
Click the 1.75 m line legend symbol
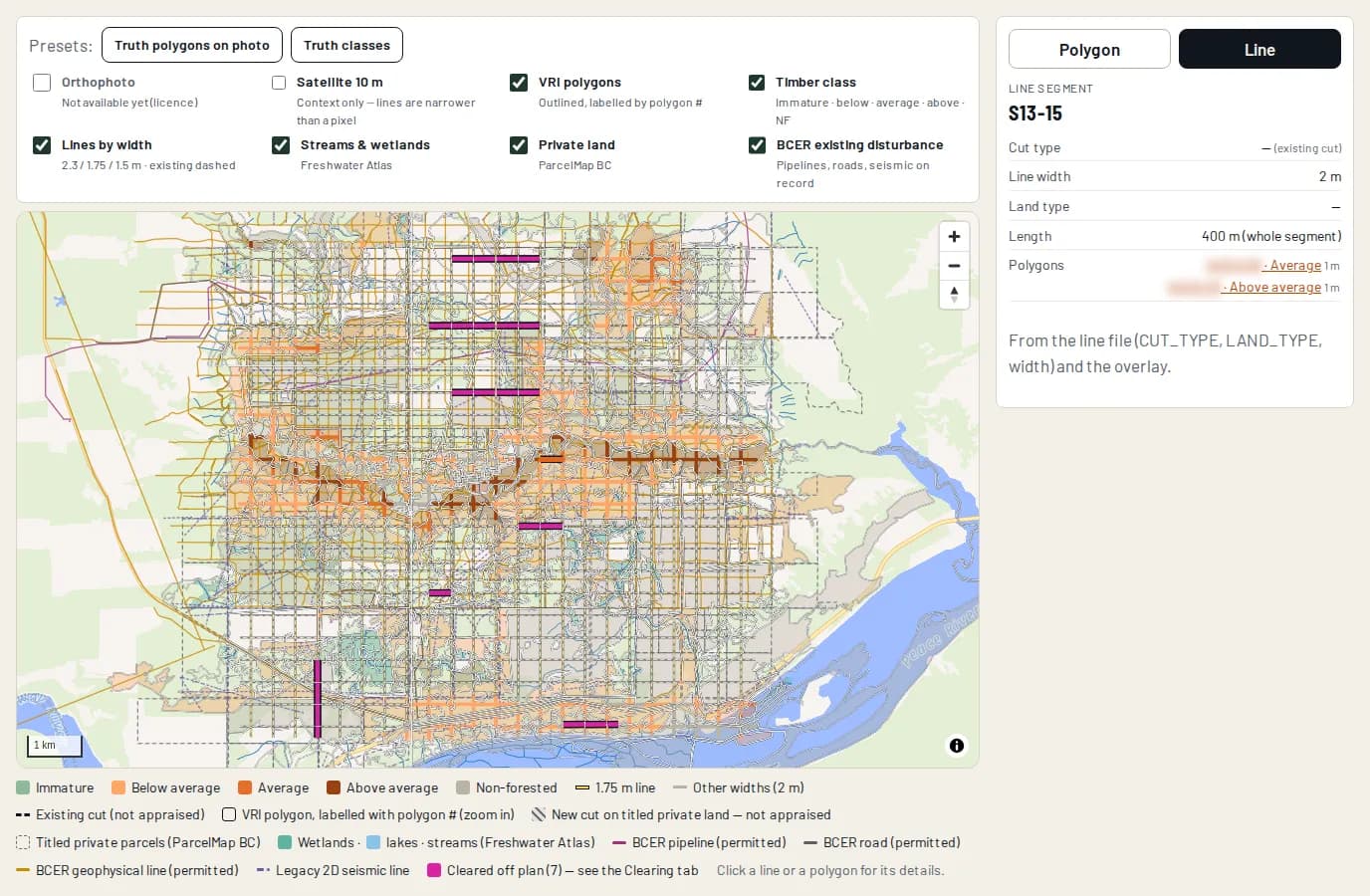[582, 787]
